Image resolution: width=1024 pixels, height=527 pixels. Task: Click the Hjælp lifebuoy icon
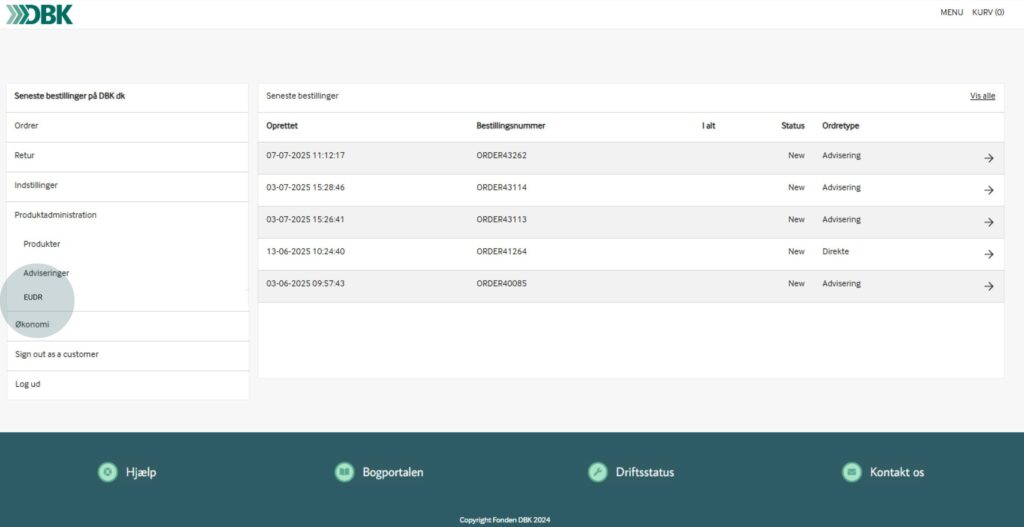pyautogui.click(x=108, y=472)
